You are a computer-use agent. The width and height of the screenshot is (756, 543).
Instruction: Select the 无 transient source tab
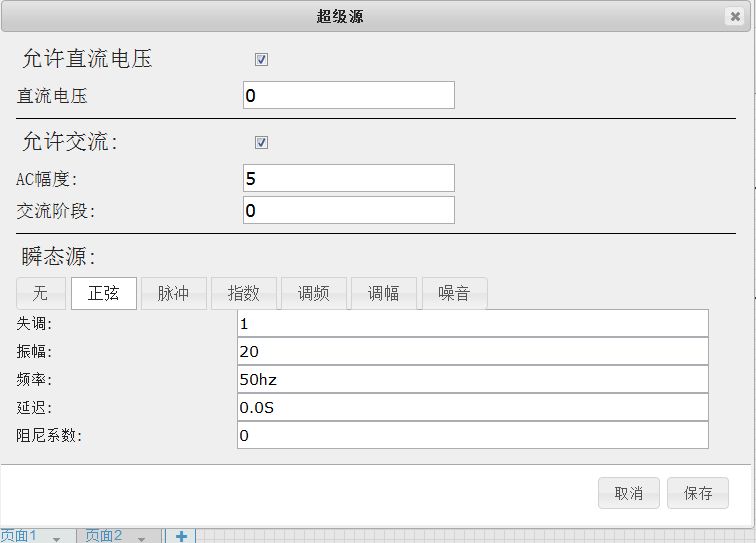(41, 293)
